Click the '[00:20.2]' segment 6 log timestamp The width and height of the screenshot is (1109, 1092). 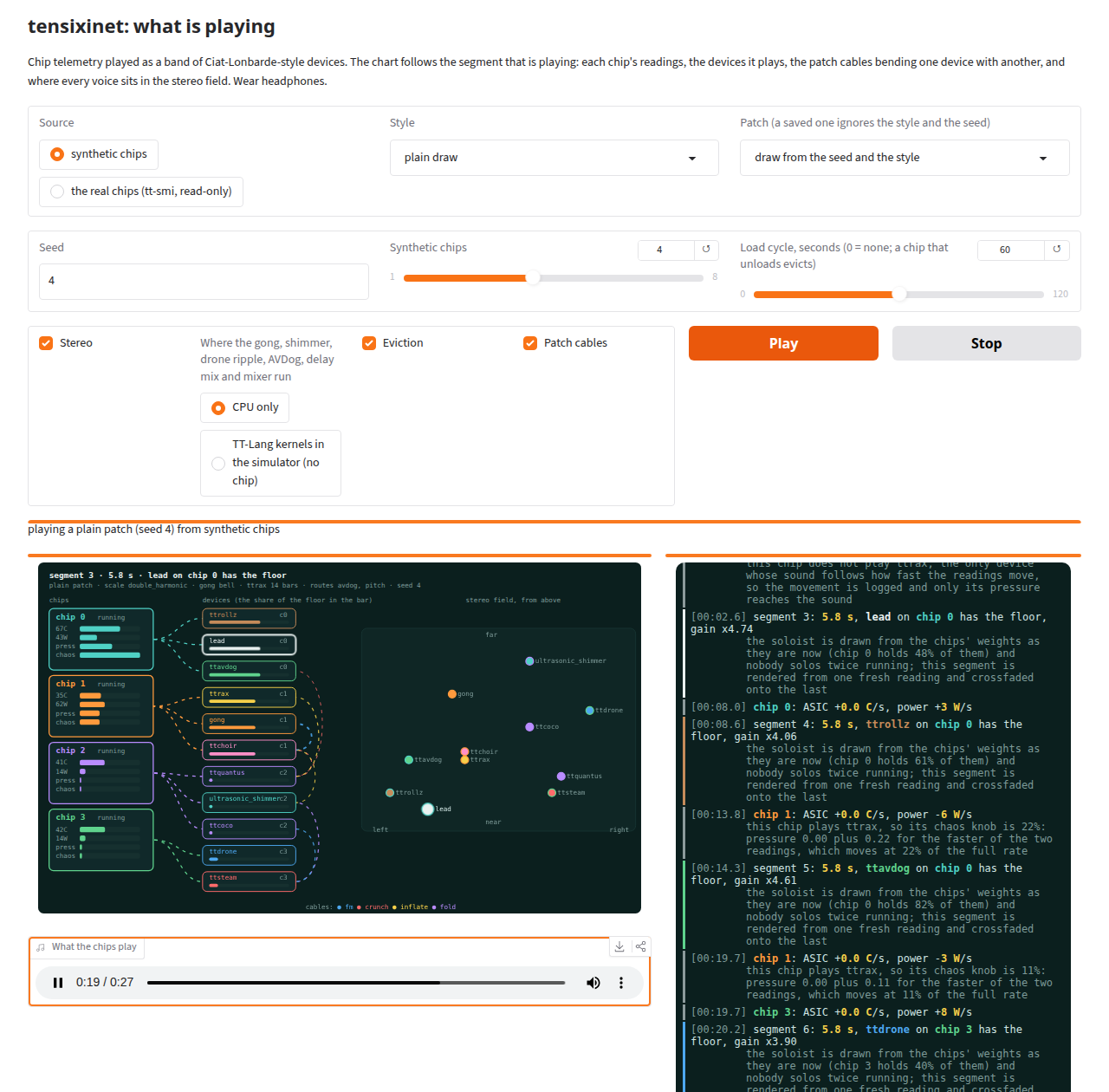tap(718, 1030)
